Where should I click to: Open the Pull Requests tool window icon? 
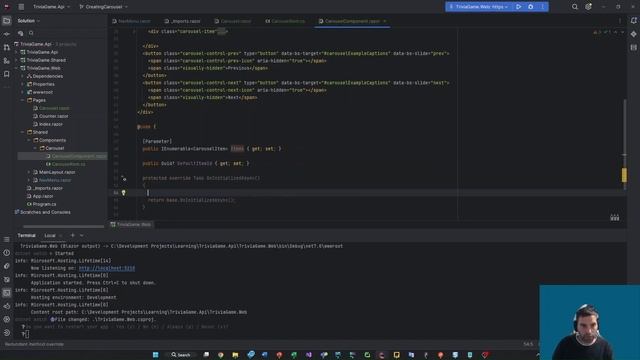pos(7,47)
